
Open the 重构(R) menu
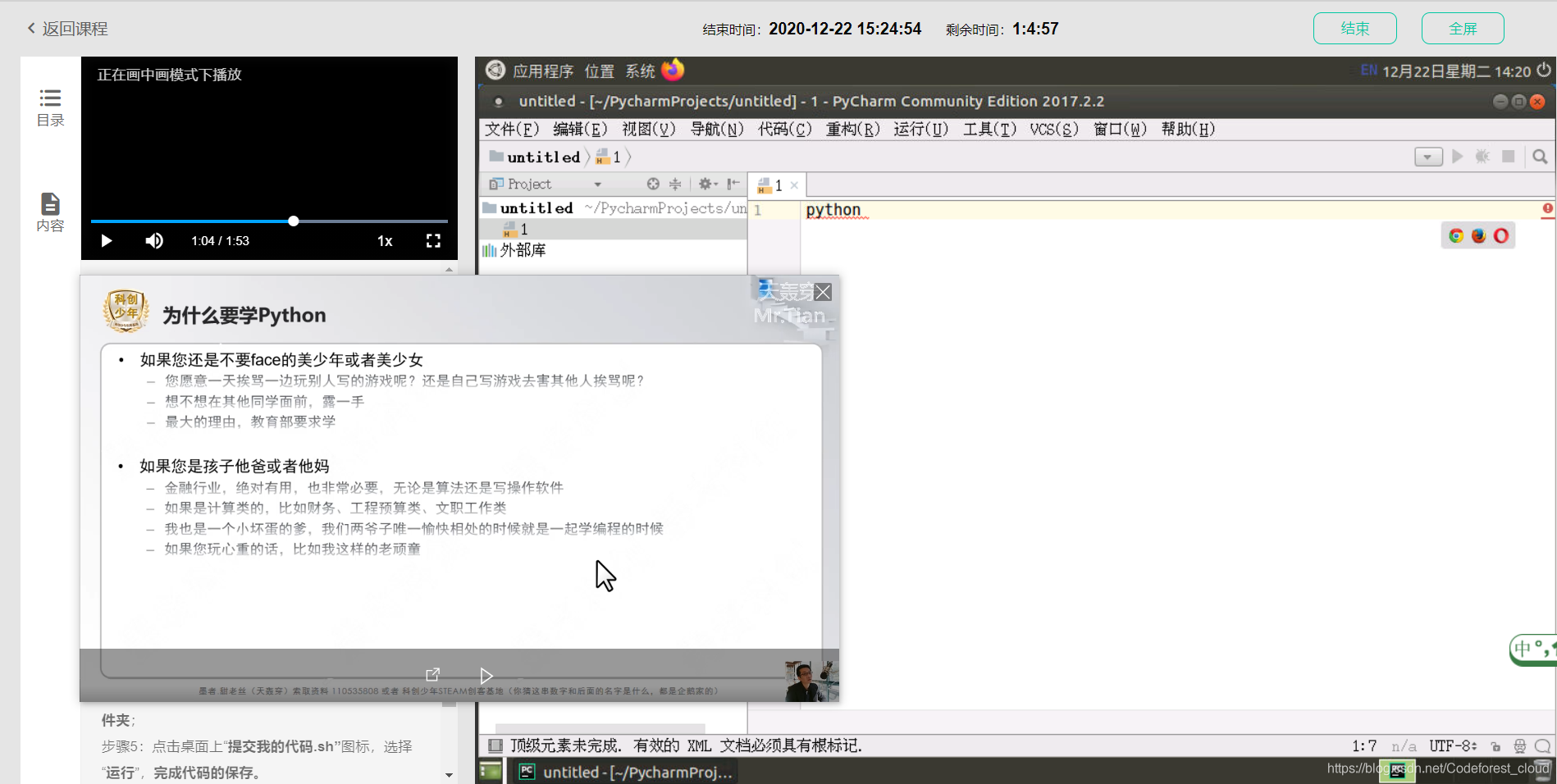[x=852, y=130]
